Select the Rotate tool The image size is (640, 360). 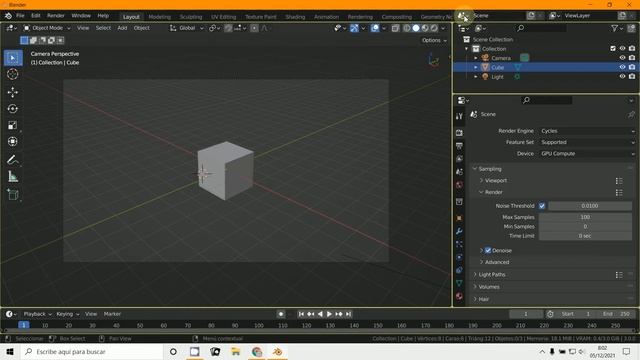[x=13, y=109]
